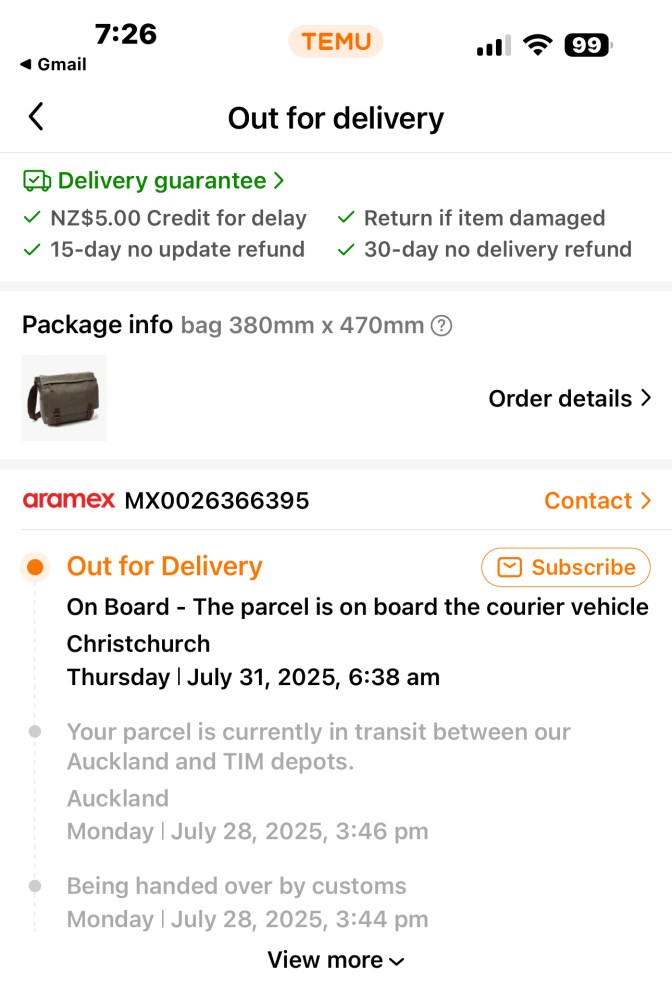The image size is (672, 986).
Task: Tap the orange Out for Delivery status dot
Action: click(x=35, y=568)
